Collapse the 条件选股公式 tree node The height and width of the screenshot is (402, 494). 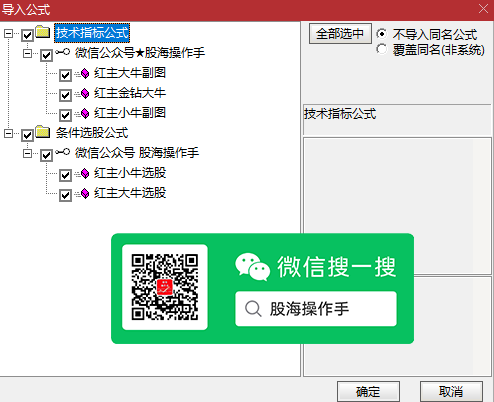coord(8,133)
